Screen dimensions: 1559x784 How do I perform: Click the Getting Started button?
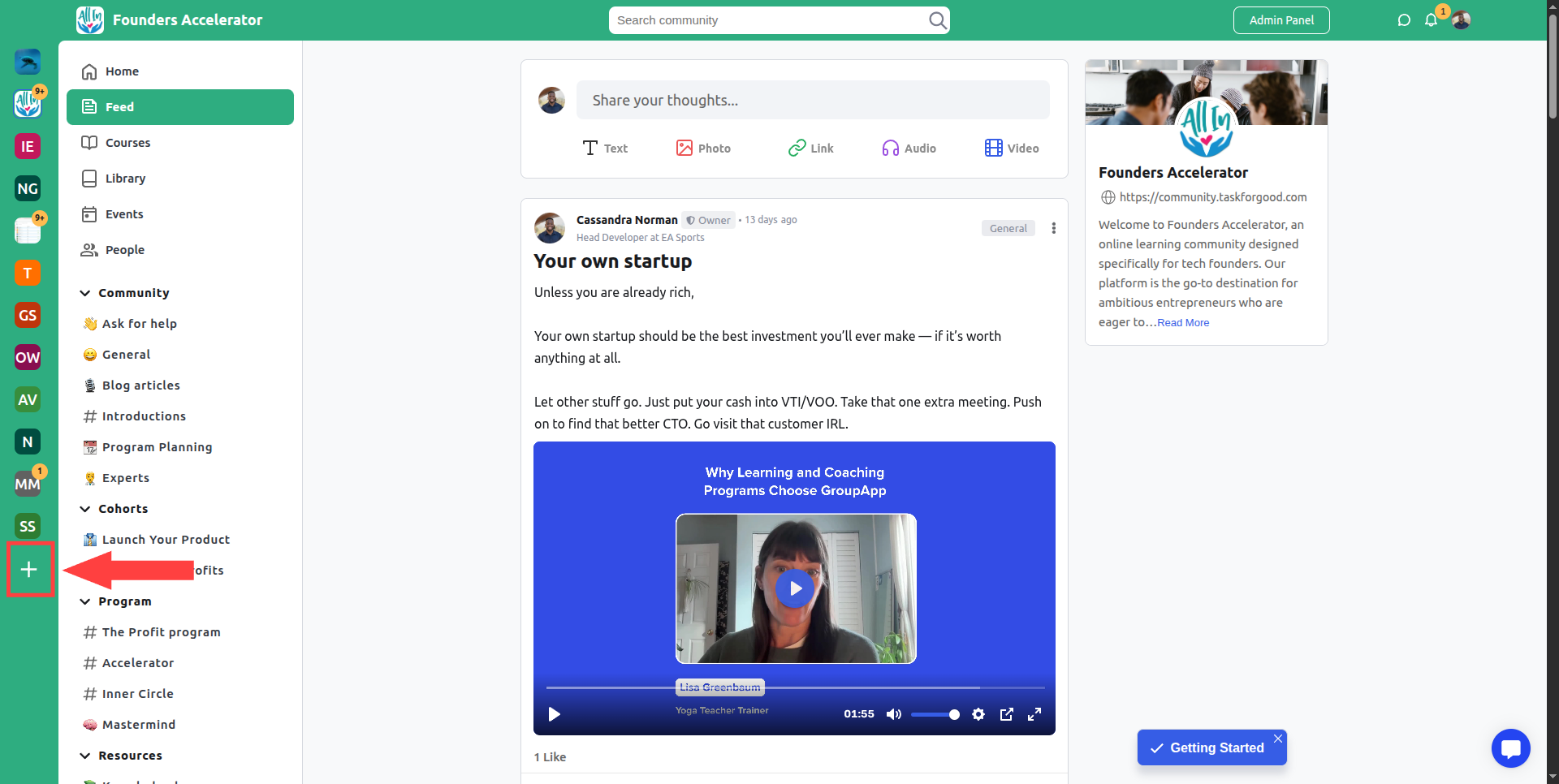click(1212, 747)
